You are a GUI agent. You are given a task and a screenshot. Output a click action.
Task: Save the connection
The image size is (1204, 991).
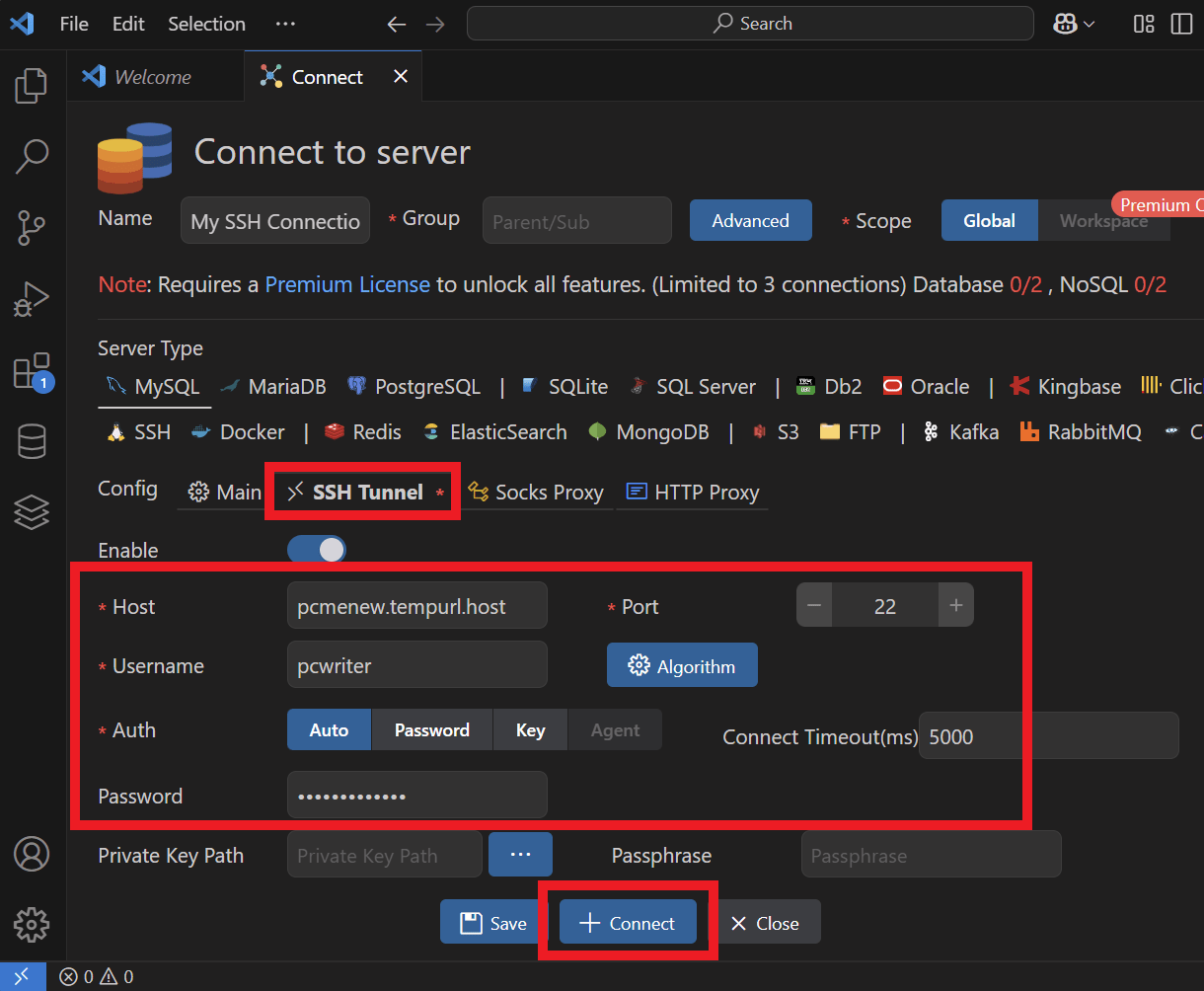493,923
